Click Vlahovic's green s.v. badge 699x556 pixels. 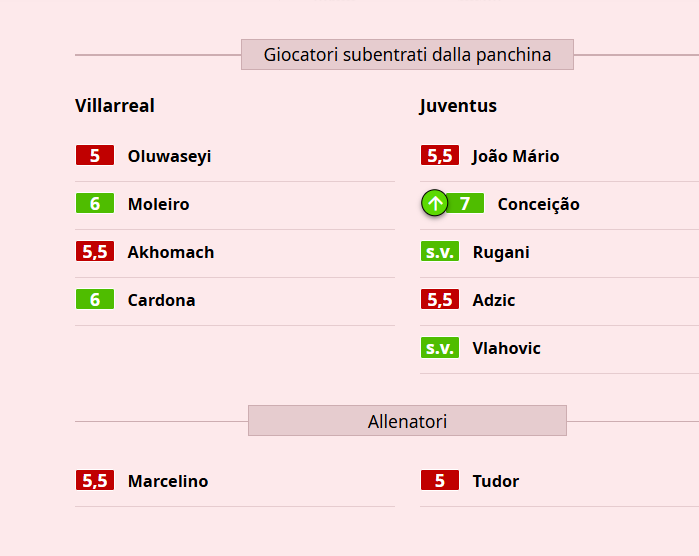coord(440,348)
